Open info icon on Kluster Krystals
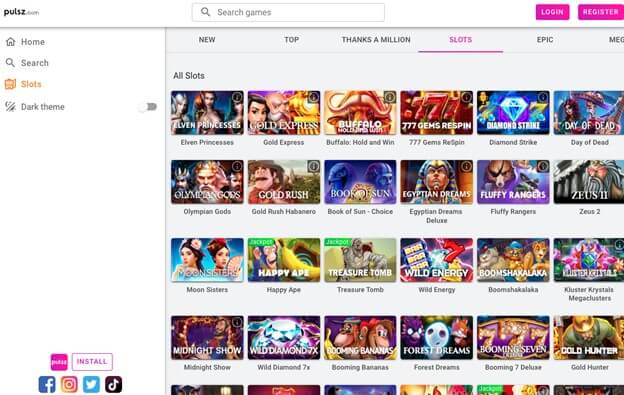Image resolution: width=624 pixels, height=395 pixels. [619, 245]
